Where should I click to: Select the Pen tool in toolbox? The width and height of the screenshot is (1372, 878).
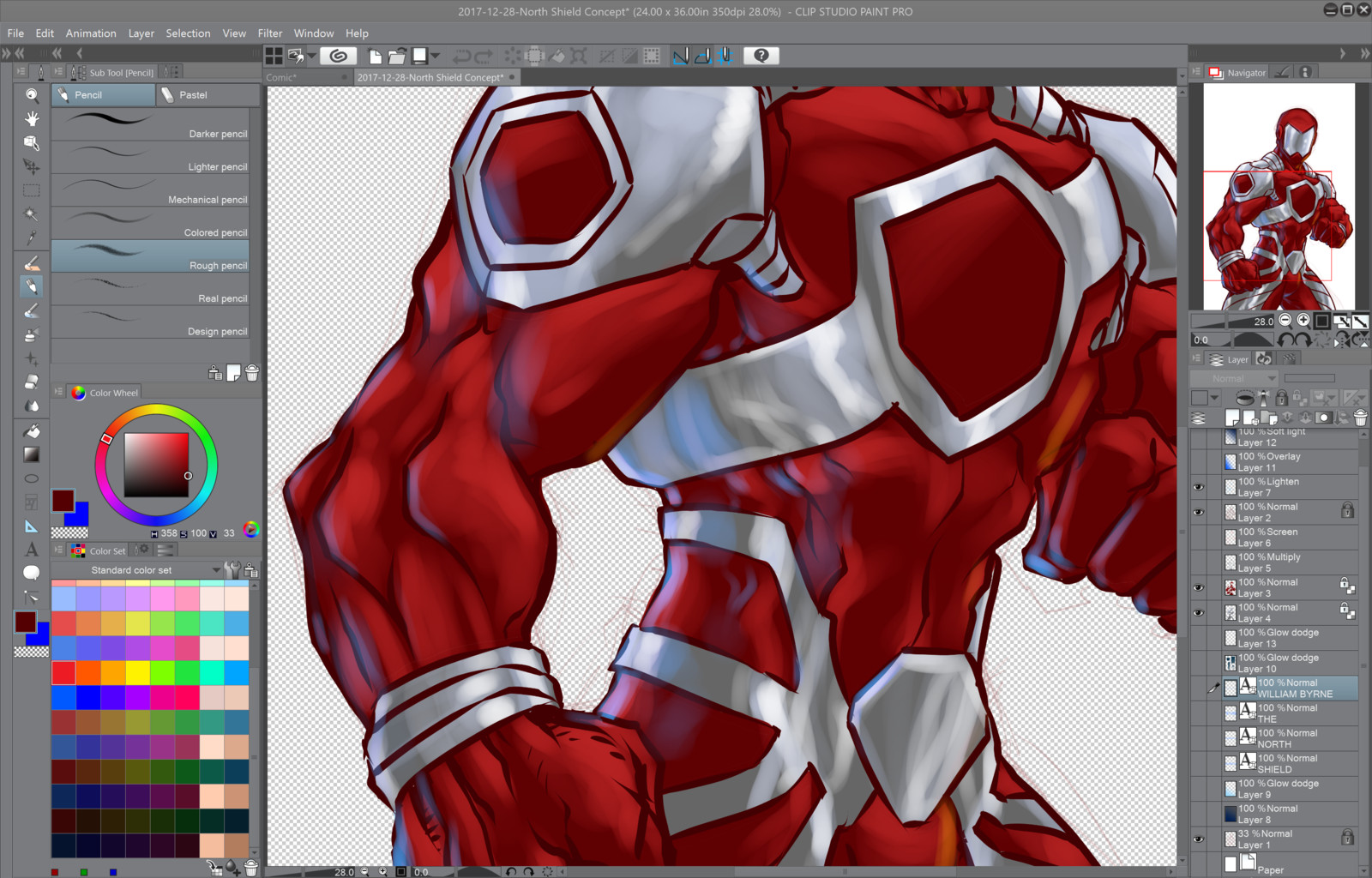coord(32,262)
